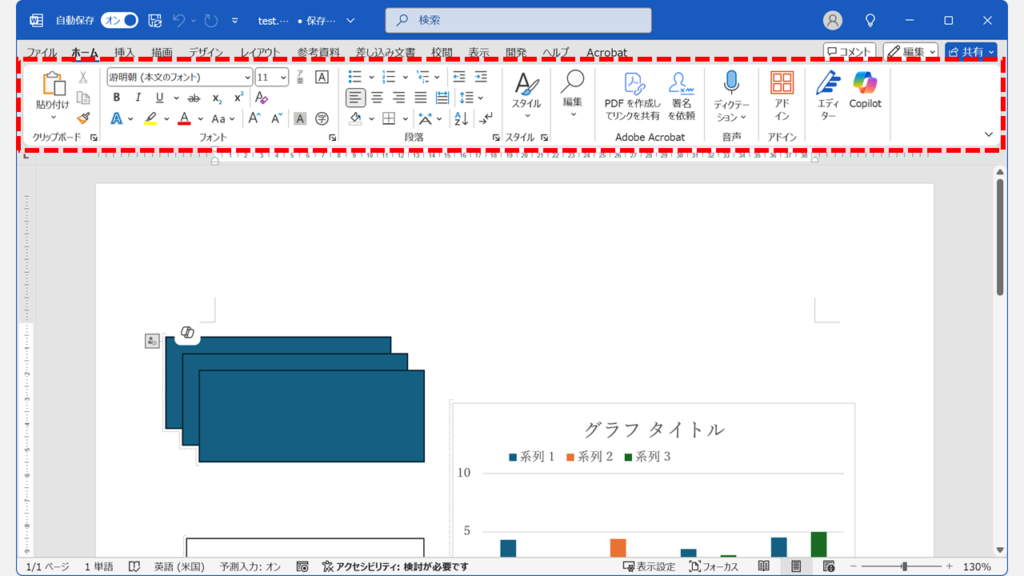Launch the エディター editor icon
1024x576 pixels.
828,83
